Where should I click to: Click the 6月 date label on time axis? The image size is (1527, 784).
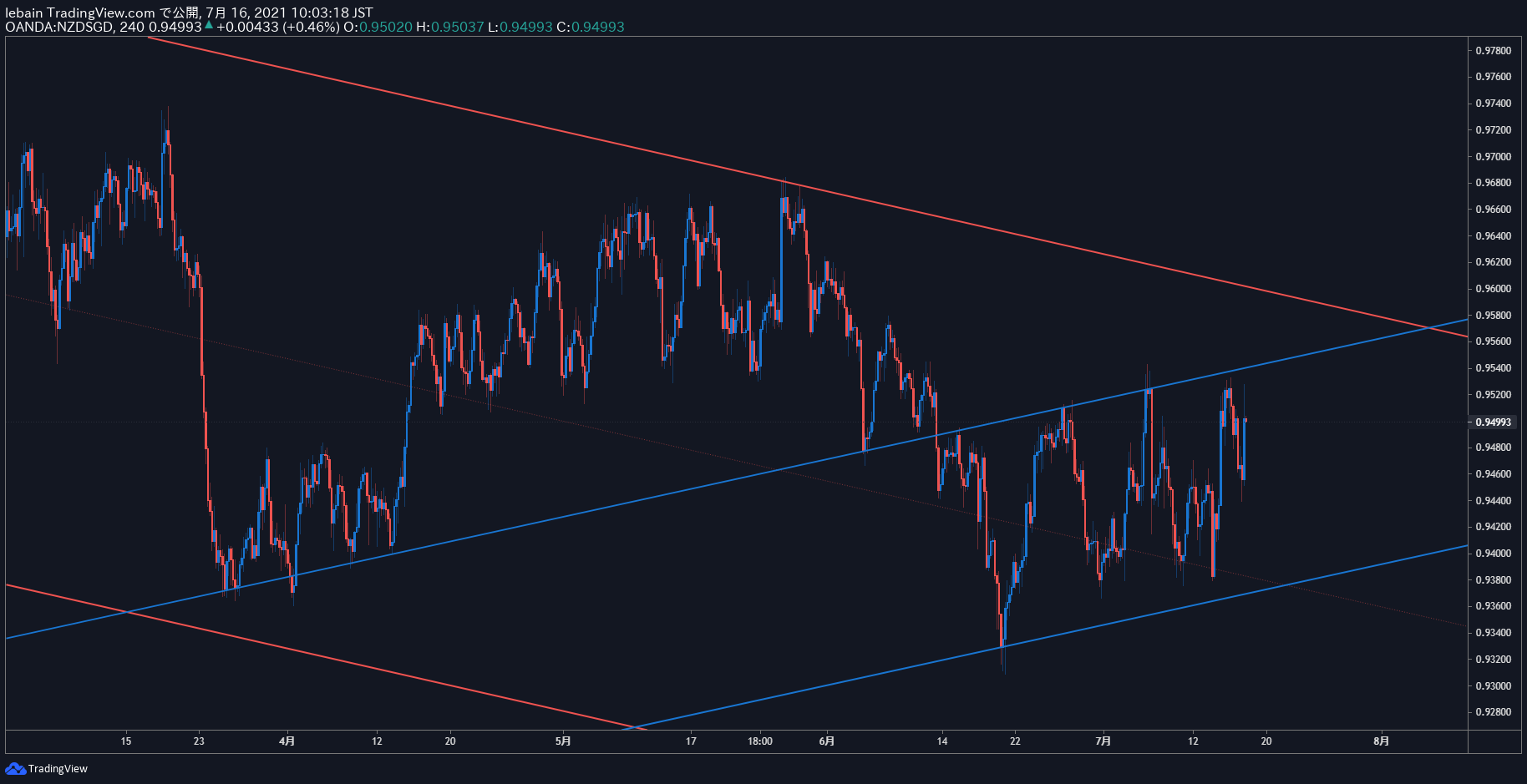pos(827,741)
